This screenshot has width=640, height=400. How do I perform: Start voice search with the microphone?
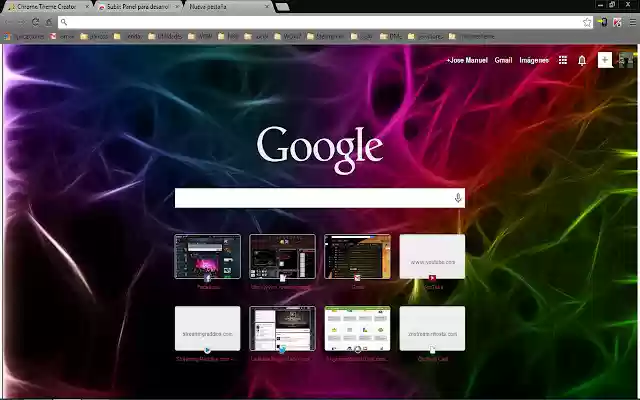pyautogui.click(x=458, y=198)
